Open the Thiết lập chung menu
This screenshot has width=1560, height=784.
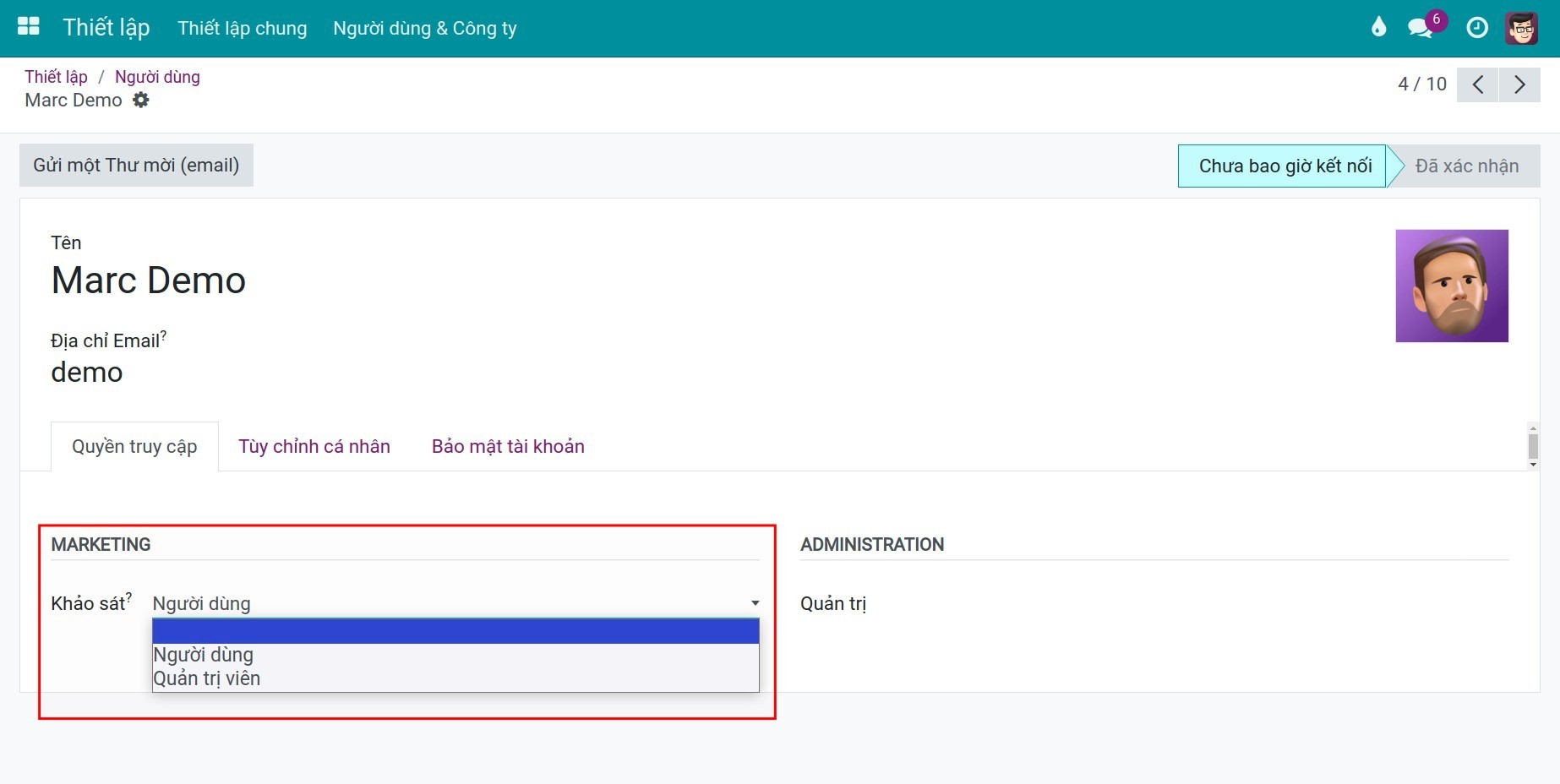[x=243, y=28]
